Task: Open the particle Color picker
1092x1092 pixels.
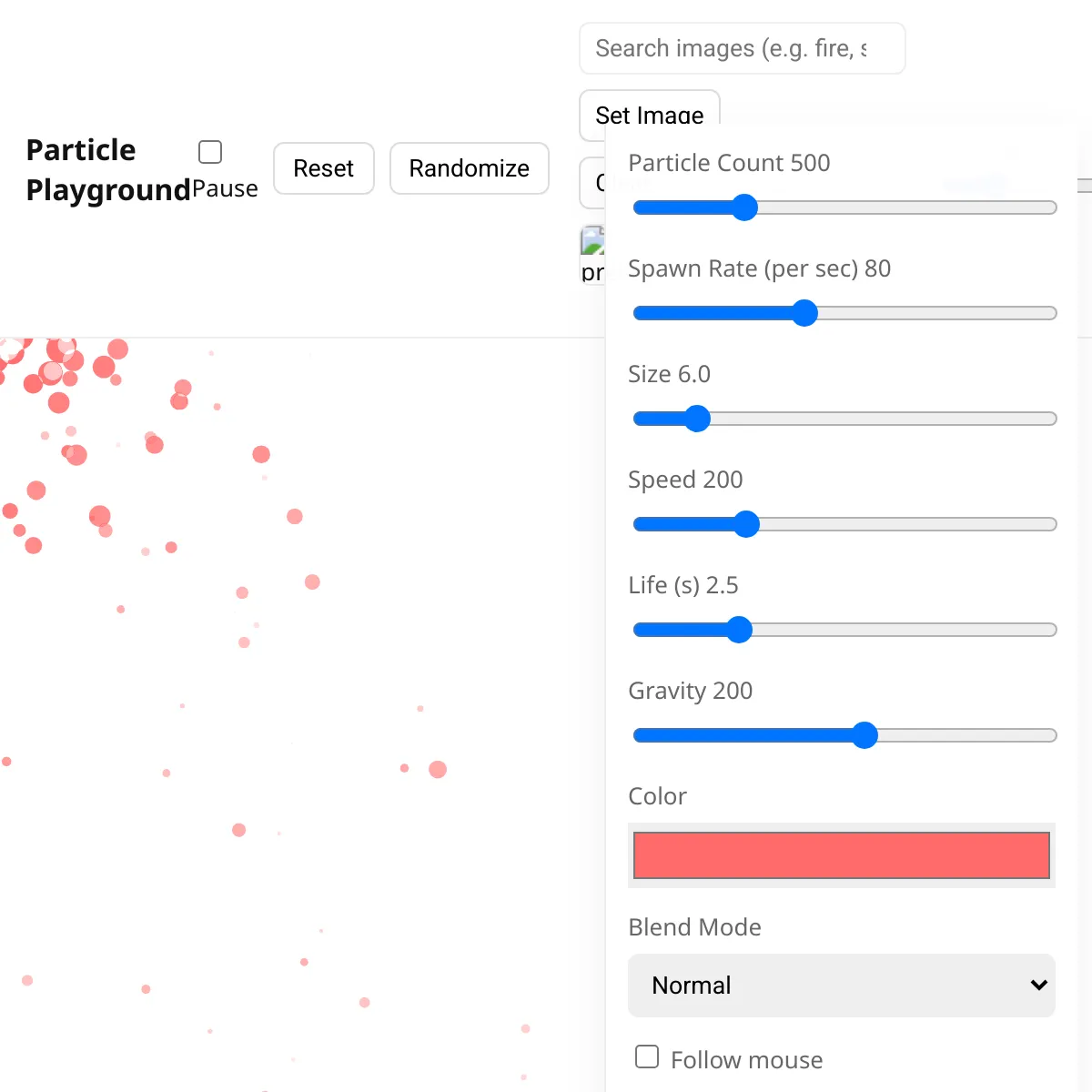Action: coord(841,855)
